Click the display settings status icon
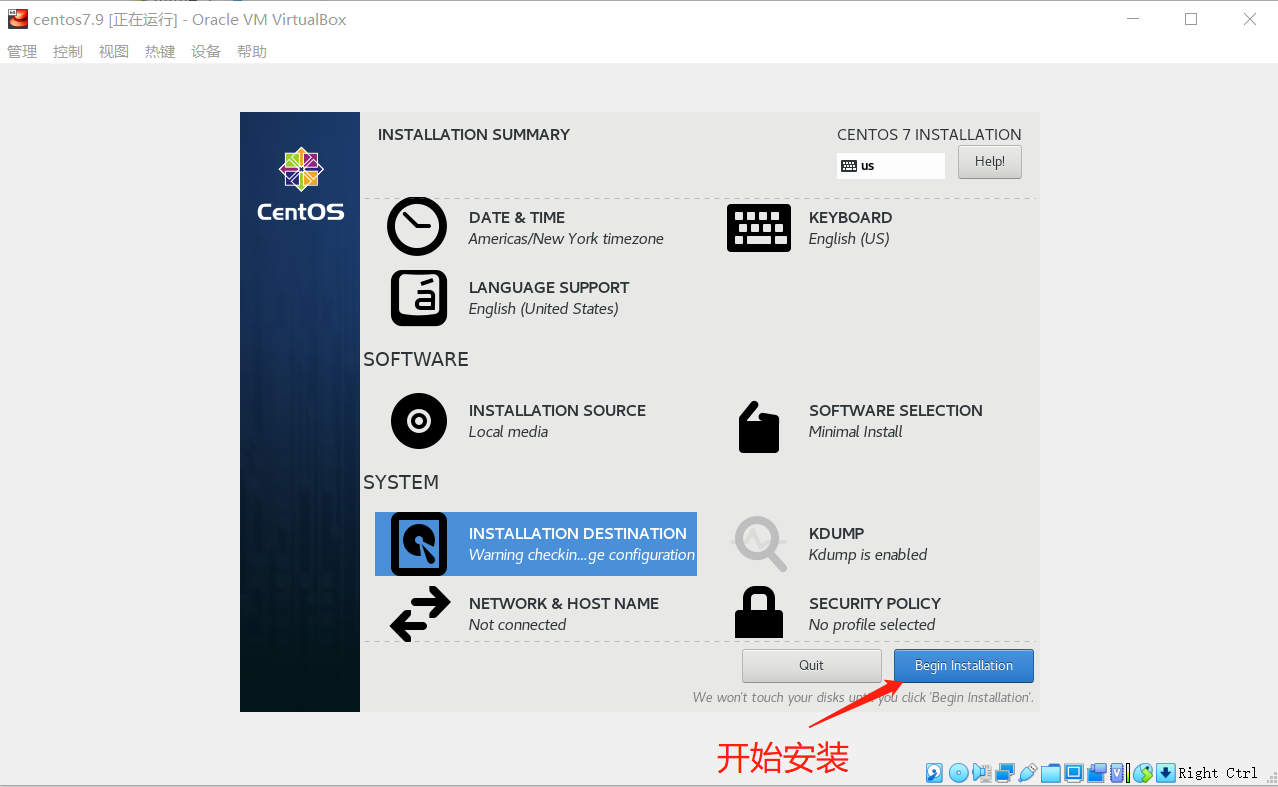The width and height of the screenshot is (1278, 787). pos(1074,772)
